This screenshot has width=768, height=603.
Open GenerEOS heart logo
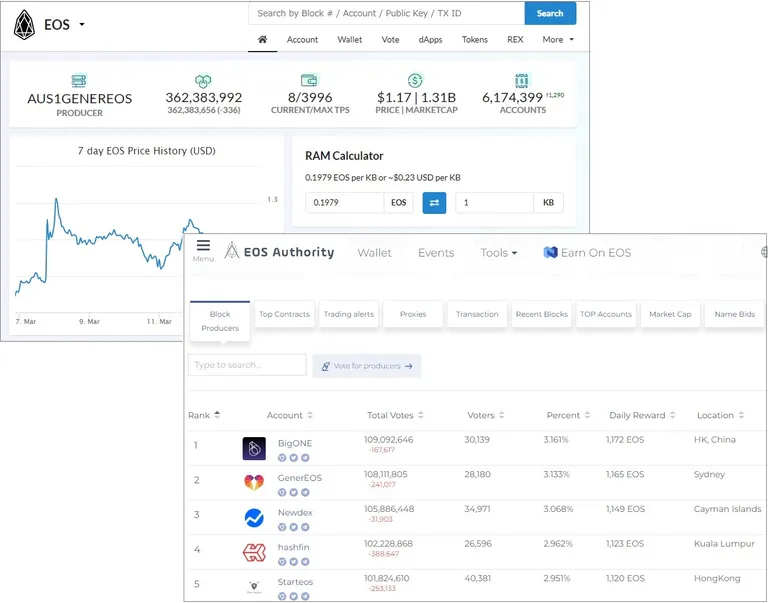(x=254, y=482)
